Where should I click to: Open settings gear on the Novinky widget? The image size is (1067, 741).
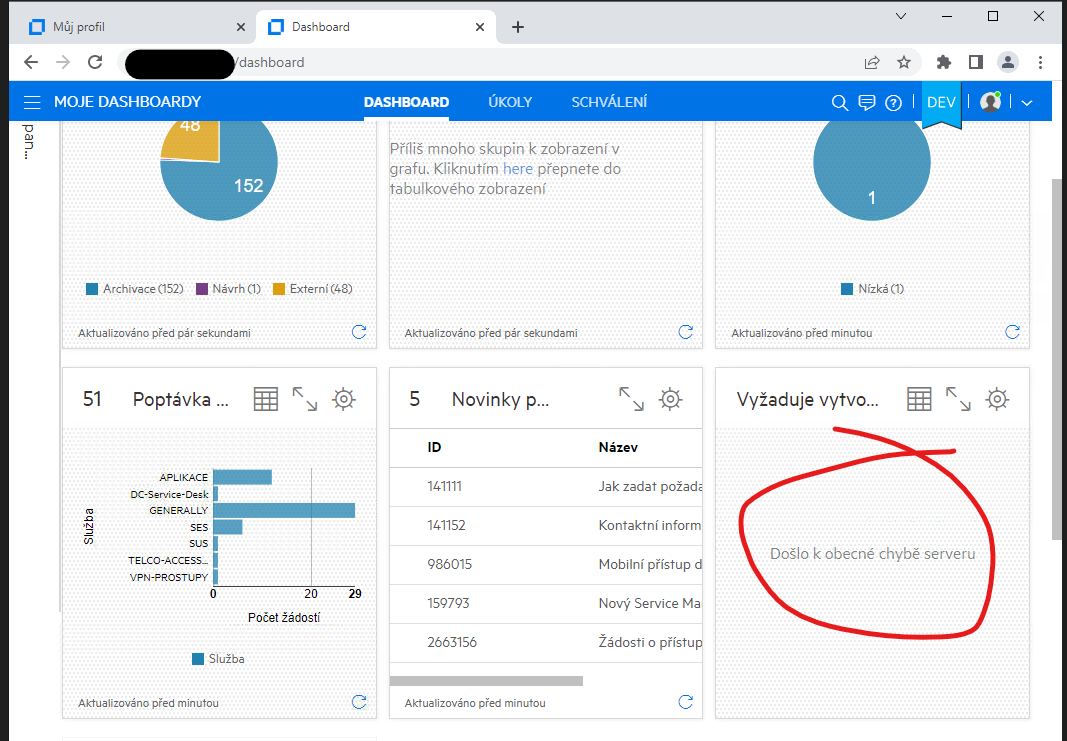click(x=672, y=398)
